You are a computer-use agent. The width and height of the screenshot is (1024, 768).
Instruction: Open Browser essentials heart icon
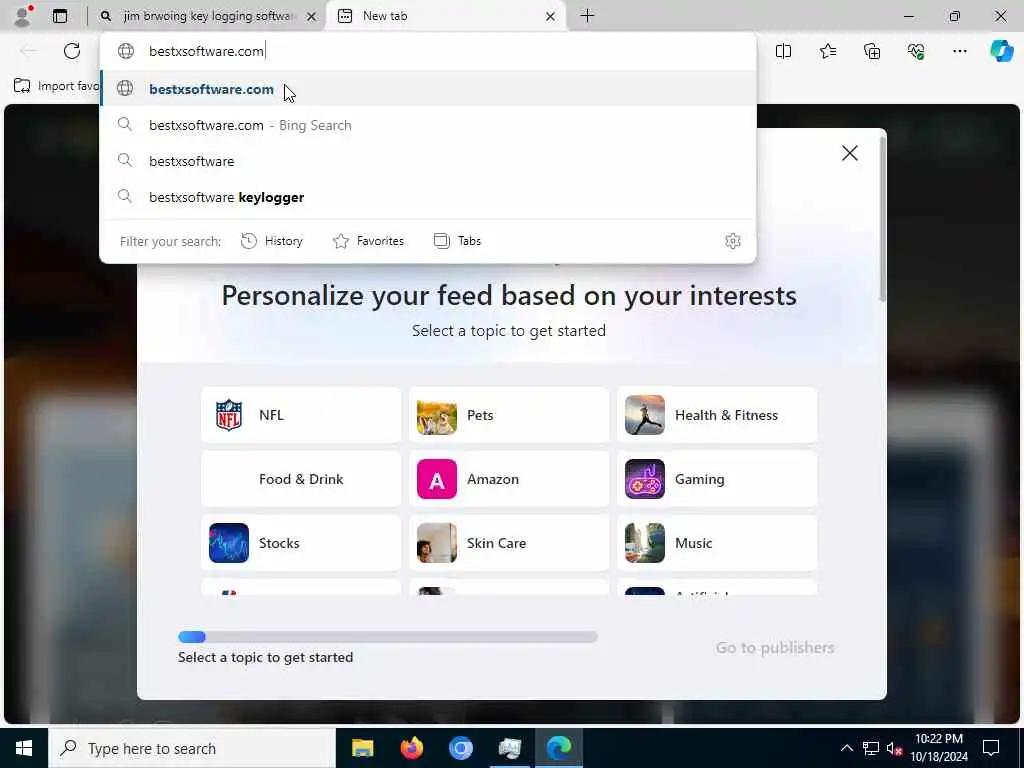pos(916,51)
